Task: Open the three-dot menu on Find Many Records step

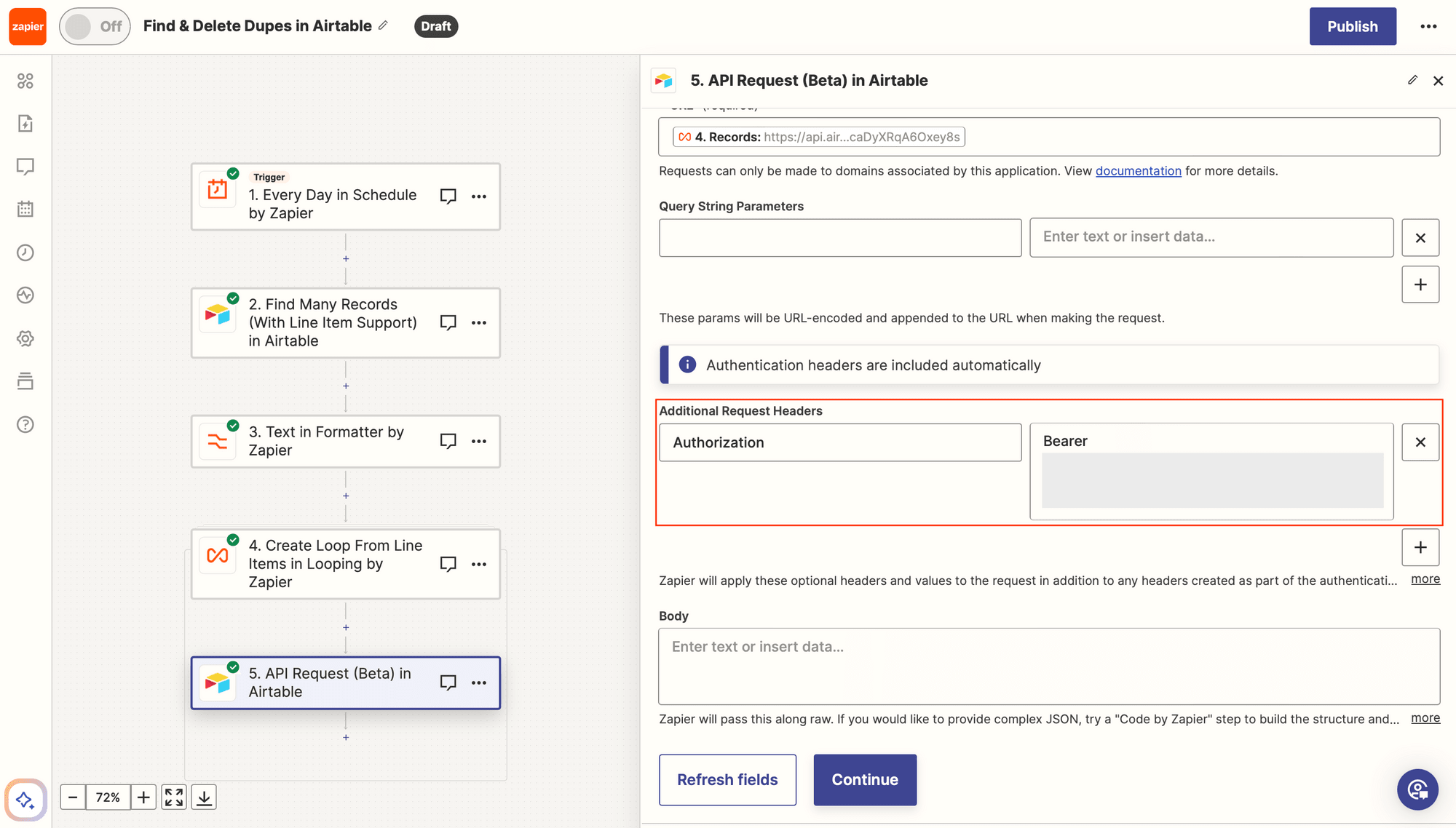Action: 479,322
